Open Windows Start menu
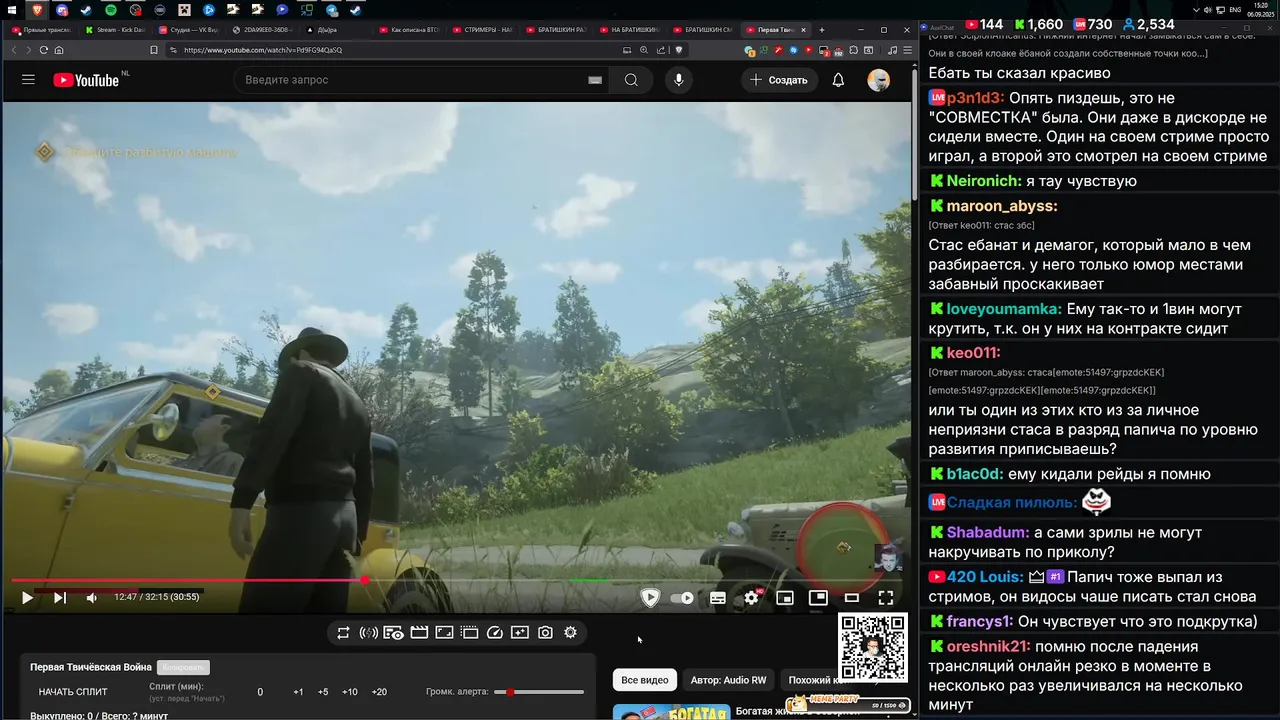This screenshot has width=1280, height=720. pos(10,10)
